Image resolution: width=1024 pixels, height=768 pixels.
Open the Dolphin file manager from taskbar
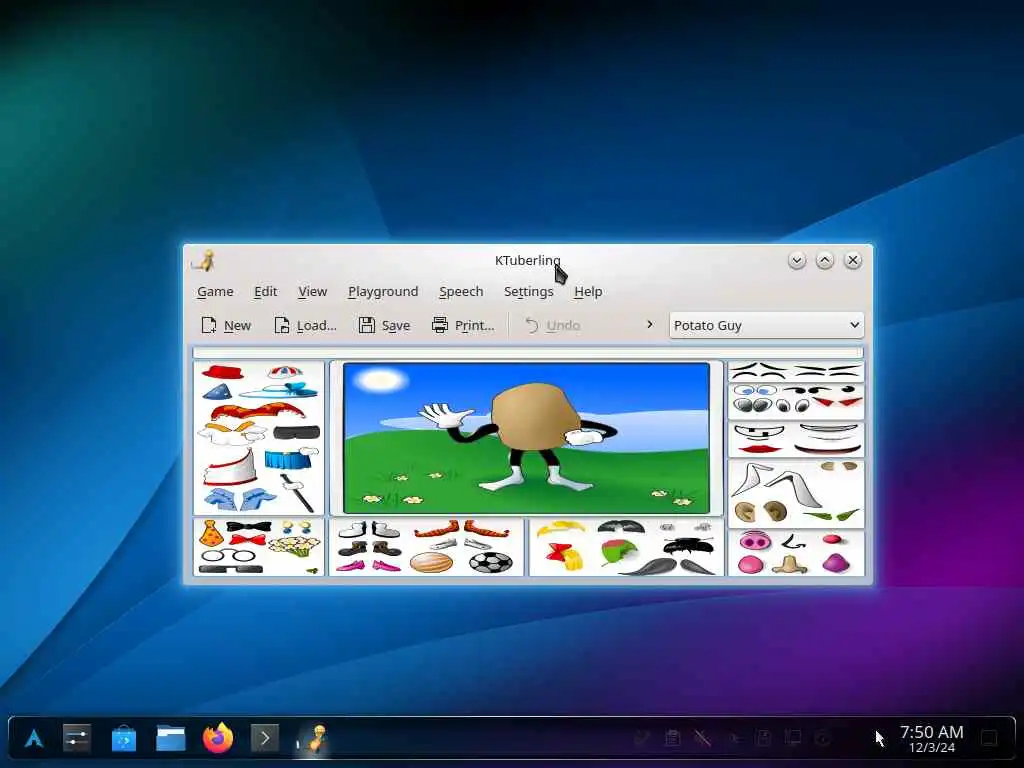coord(170,739)
